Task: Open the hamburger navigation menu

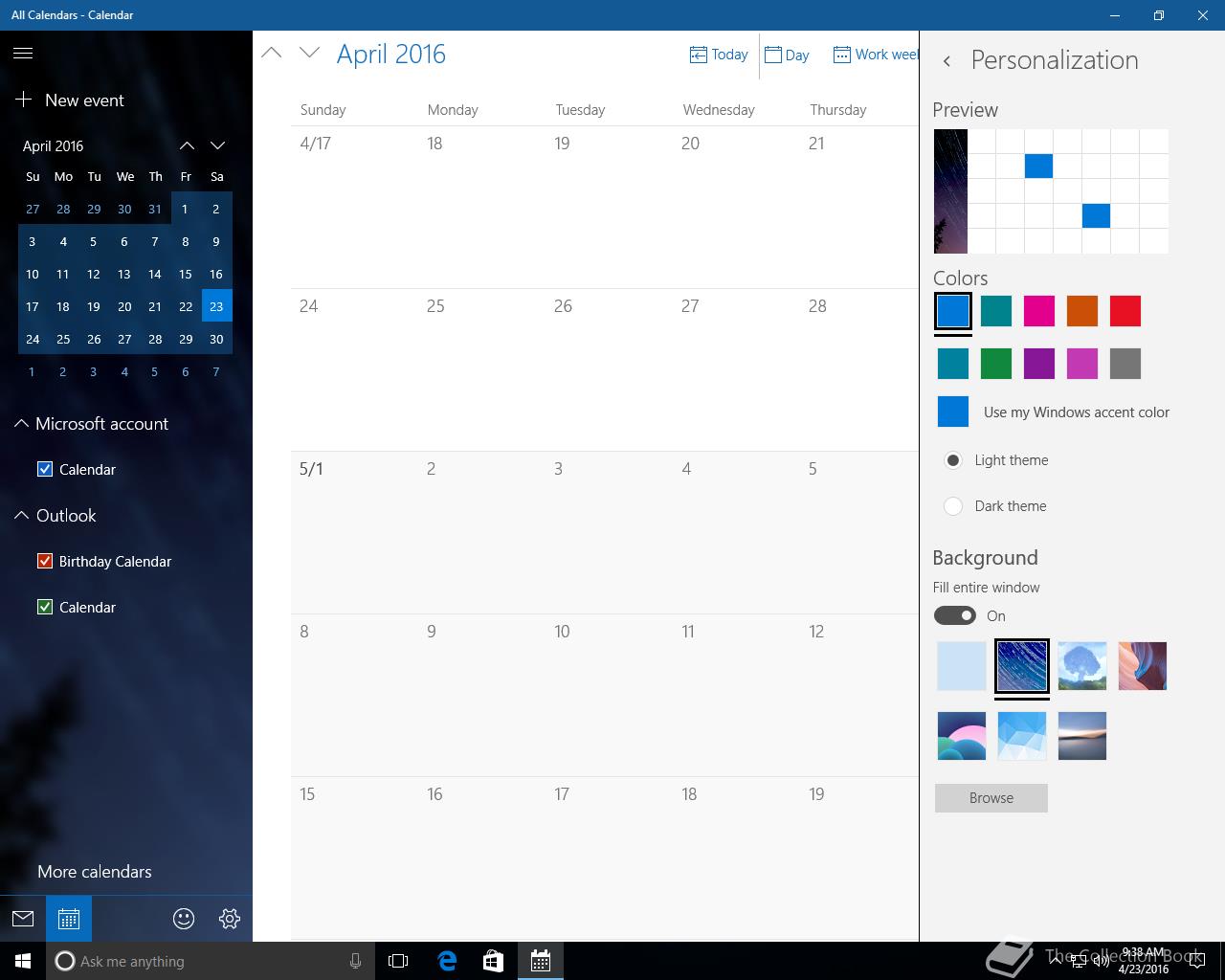Action: click(x=23, y=54)
